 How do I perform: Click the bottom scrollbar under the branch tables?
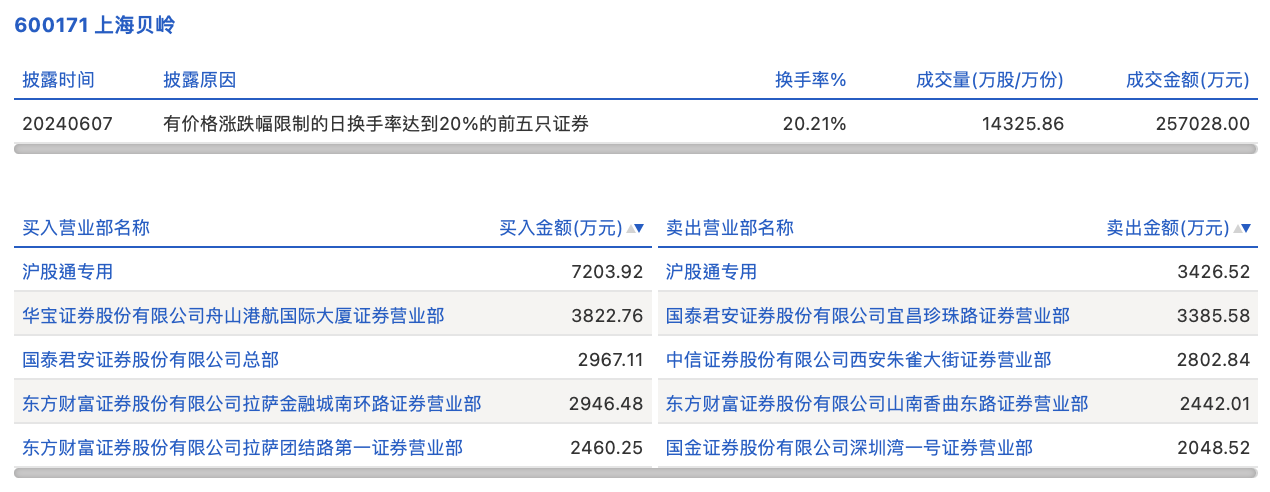click(635, 473)
